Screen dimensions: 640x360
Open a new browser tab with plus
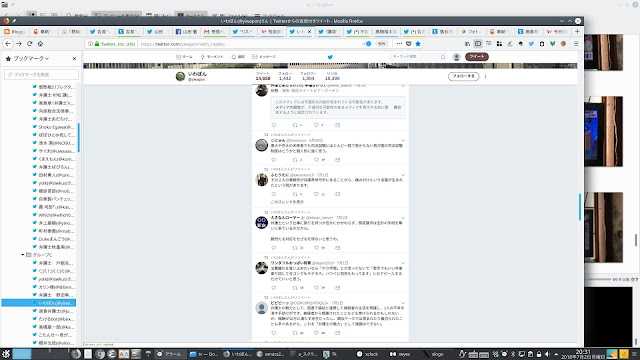(x=577, y=31)
